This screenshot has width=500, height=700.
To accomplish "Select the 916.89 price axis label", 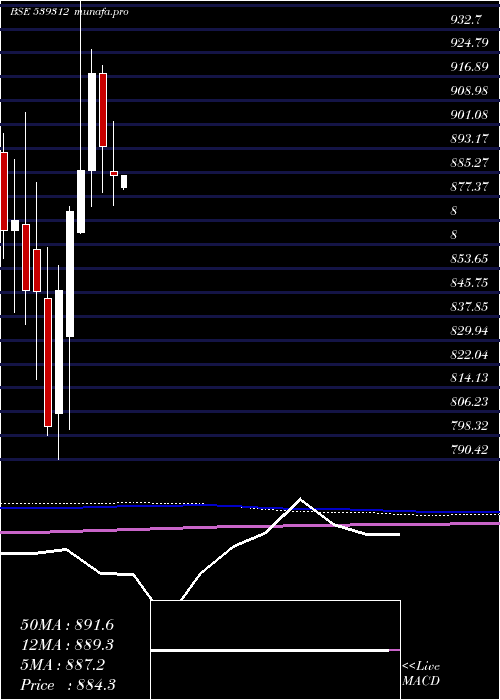I will [x=469, y=67].
